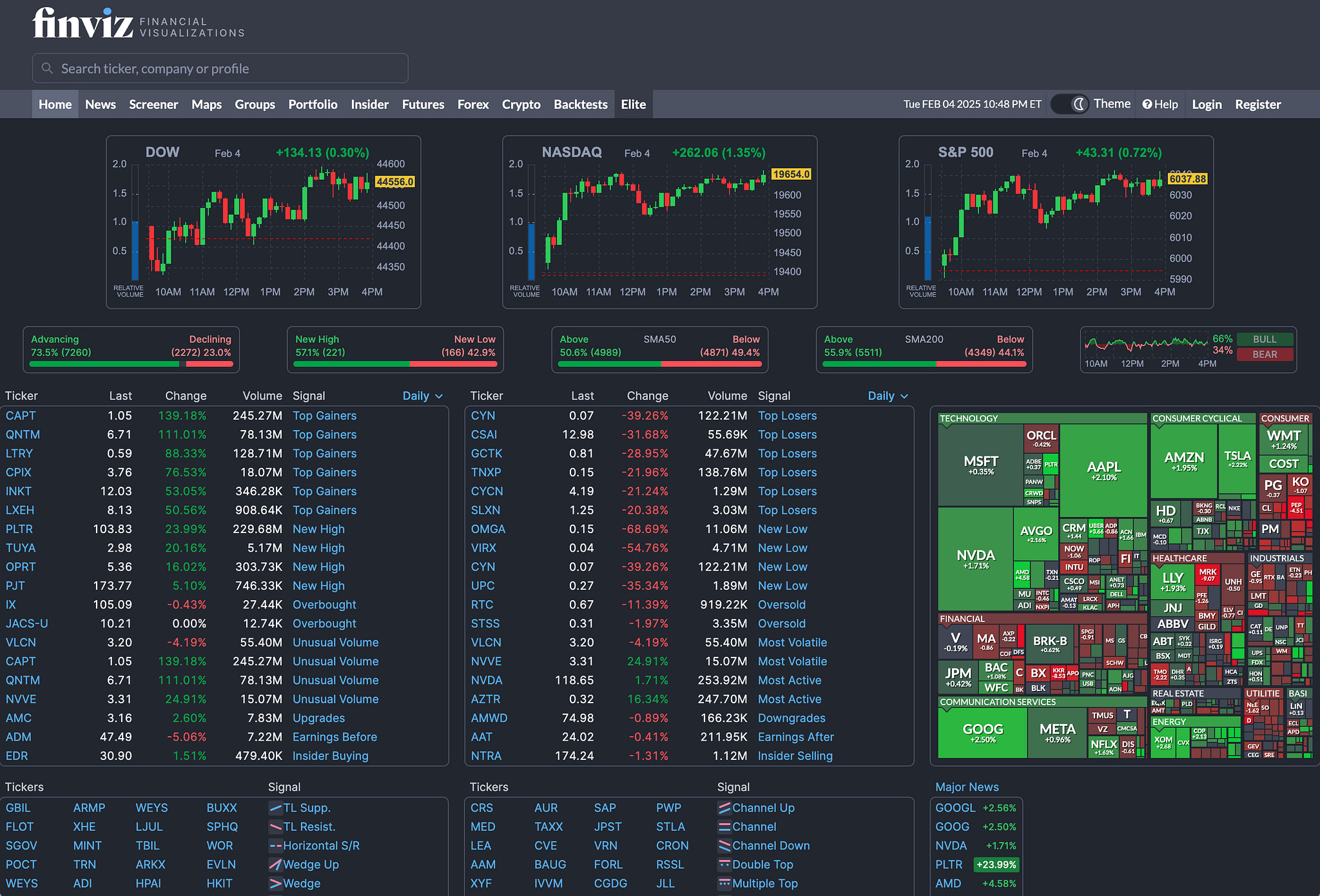
Task: Switch to the Screener tab
Action: coord(153,104)
